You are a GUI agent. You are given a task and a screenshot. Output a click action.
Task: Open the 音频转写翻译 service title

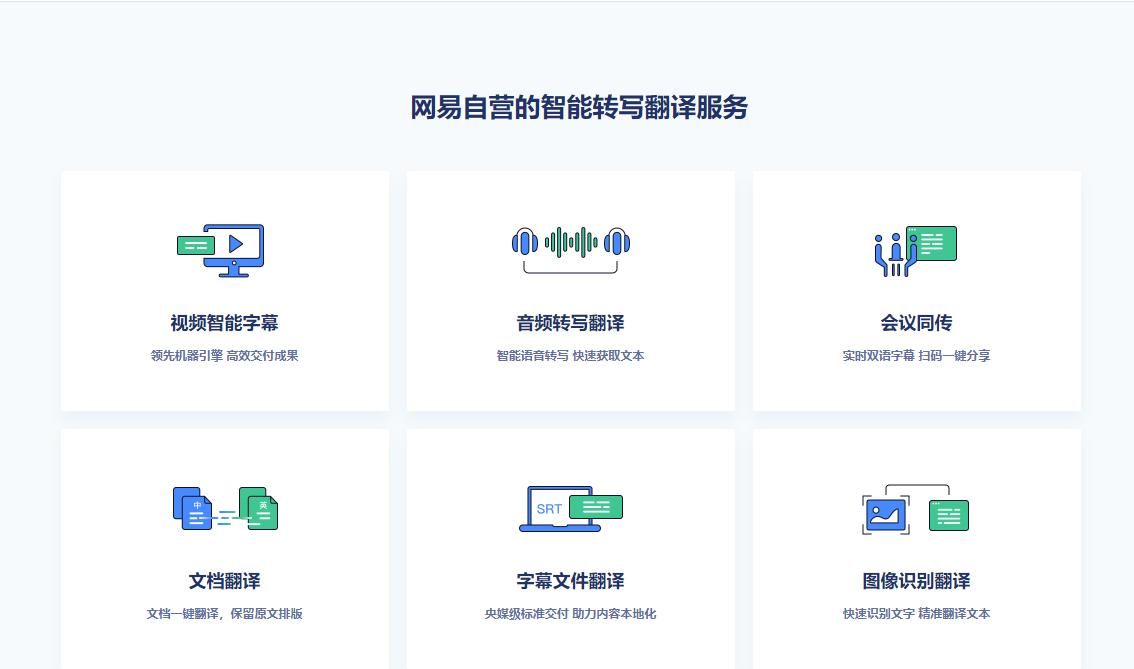pyautogui.click(x=571, y=323)
